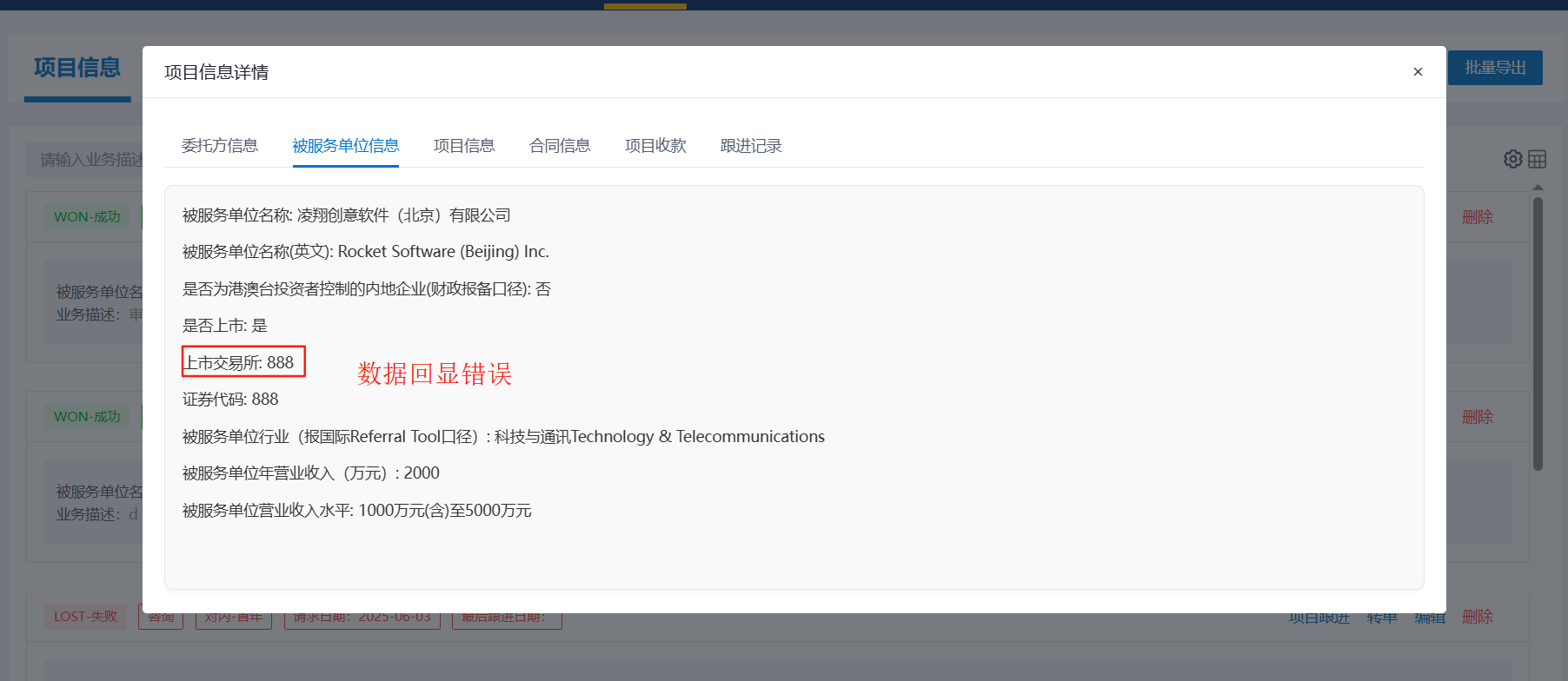The width and height of the screenshot is (1568, 681).
Task: Click 删除 in the LOST-失败 row
Action: (x=1478, y=617)
